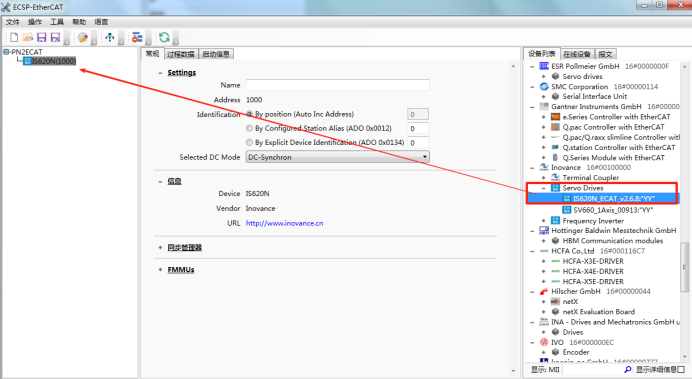692x379 pixels.
Task: Open the 帮助 menu
Action: 79,22
